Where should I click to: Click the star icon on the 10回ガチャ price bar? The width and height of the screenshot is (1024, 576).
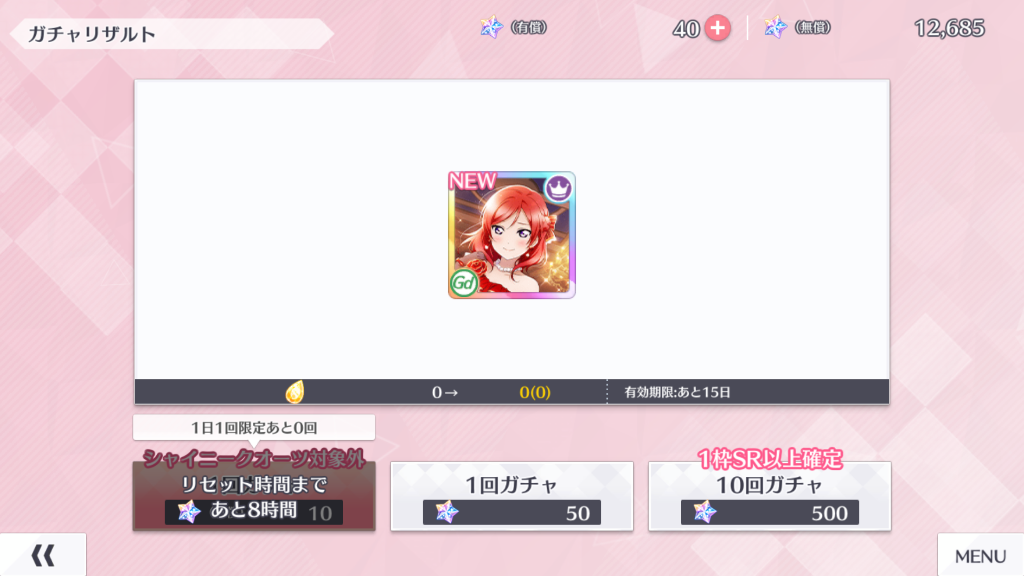click(x=705, y=512)
